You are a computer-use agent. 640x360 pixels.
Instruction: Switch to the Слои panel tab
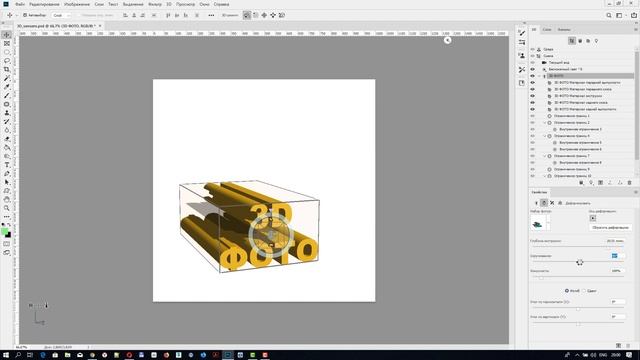(x=547, y=29)
